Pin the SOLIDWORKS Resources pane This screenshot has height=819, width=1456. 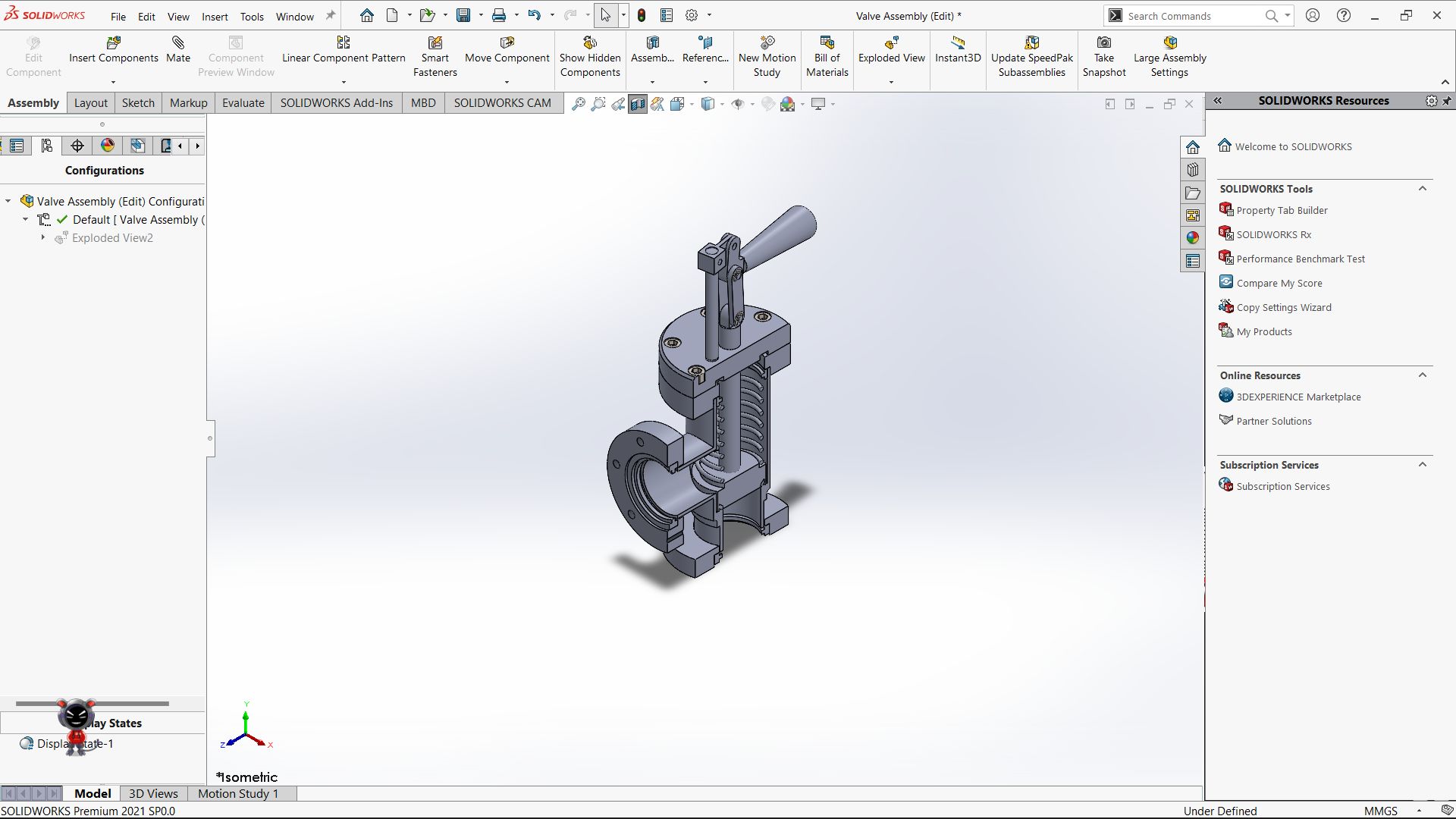1446,101
